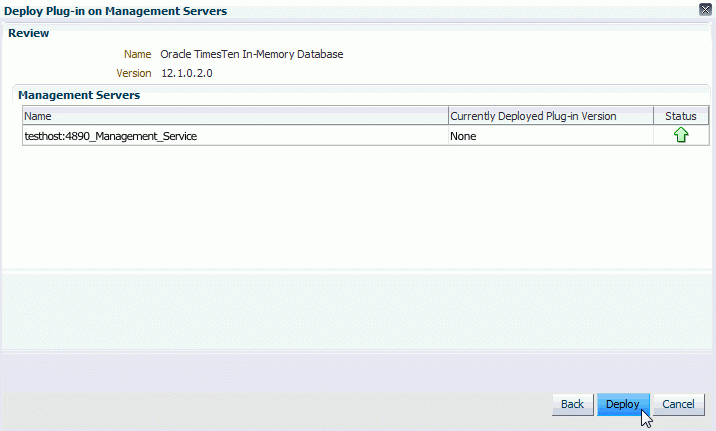
Task: Click the Name column header
Action: tap(235, 116)
